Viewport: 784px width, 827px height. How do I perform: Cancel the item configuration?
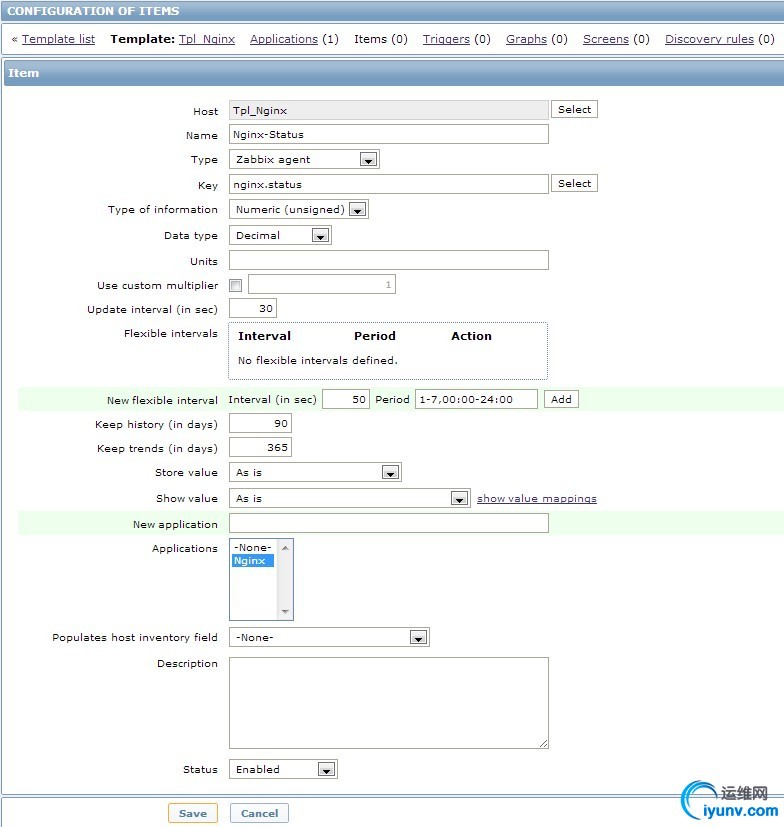pos(259,813)
